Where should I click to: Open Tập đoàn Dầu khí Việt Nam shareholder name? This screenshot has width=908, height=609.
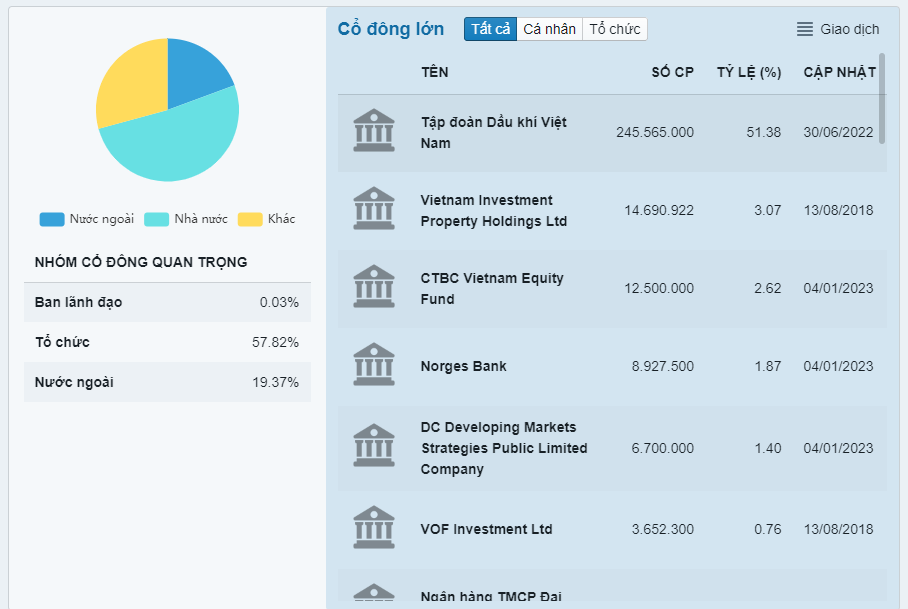coord(493,133)
